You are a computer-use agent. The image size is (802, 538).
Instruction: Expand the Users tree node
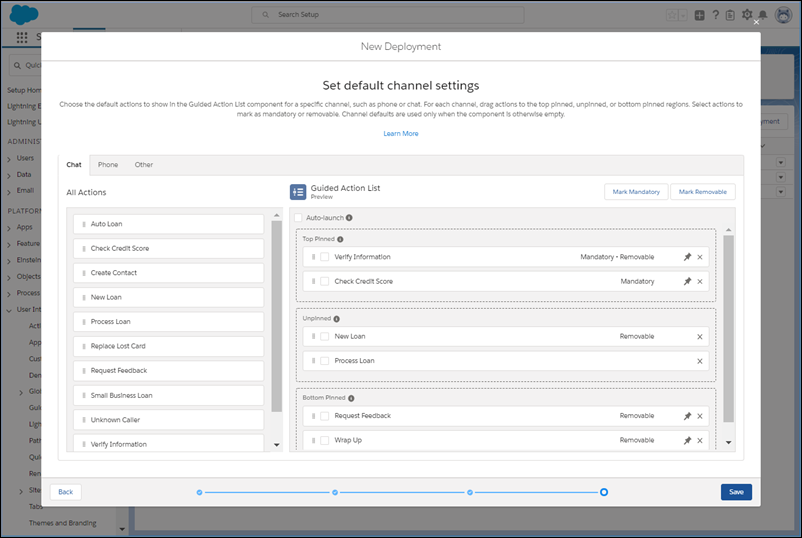(9, 159)
